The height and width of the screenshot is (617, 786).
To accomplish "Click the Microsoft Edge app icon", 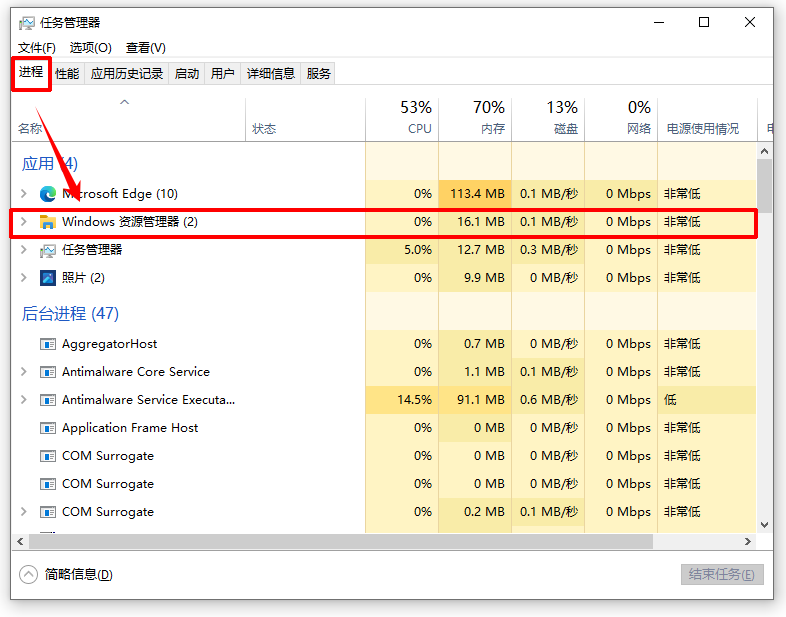I will click(48, 194).
